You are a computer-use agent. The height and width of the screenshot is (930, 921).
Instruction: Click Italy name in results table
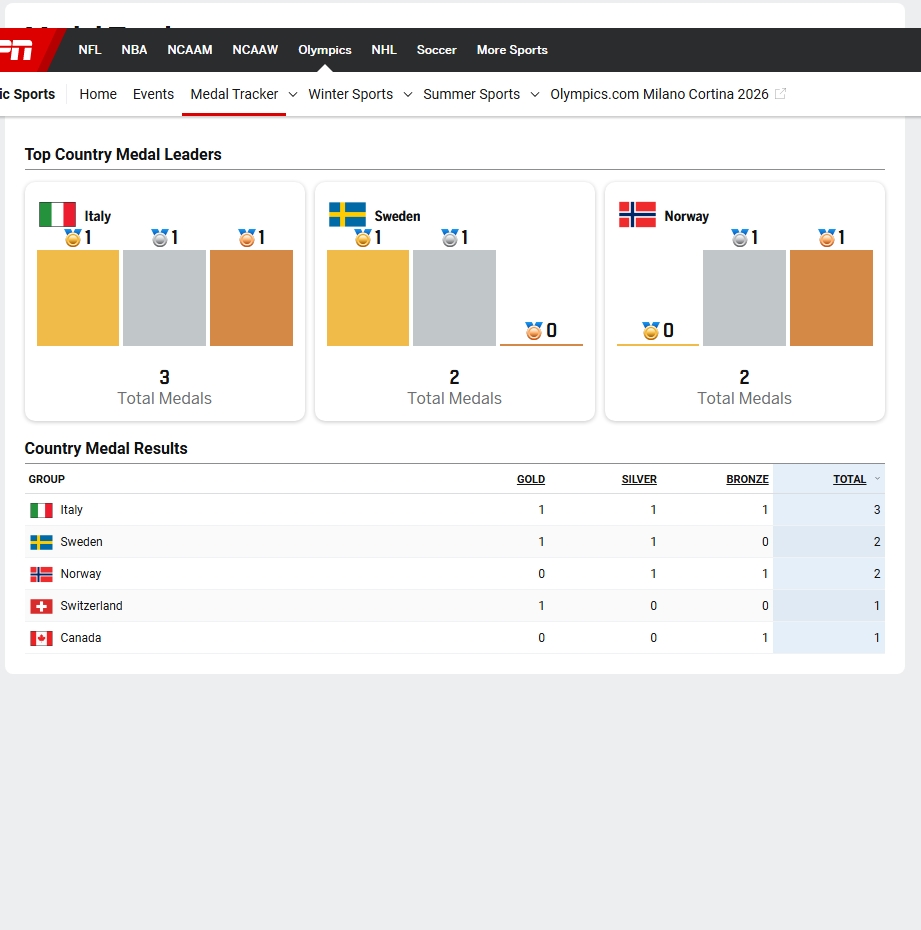tap(71, 510)
